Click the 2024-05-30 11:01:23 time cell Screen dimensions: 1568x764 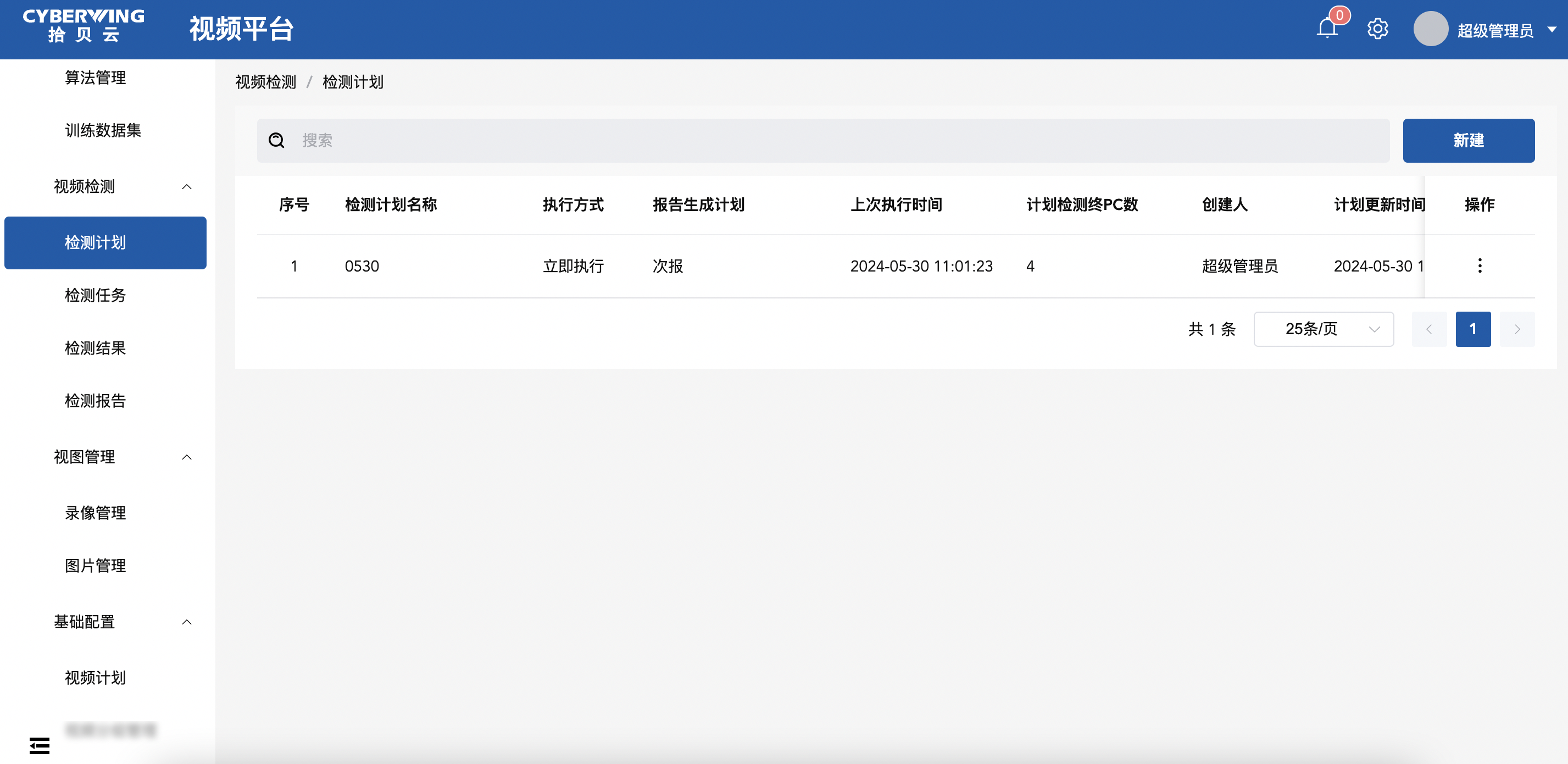click(921, 266)
